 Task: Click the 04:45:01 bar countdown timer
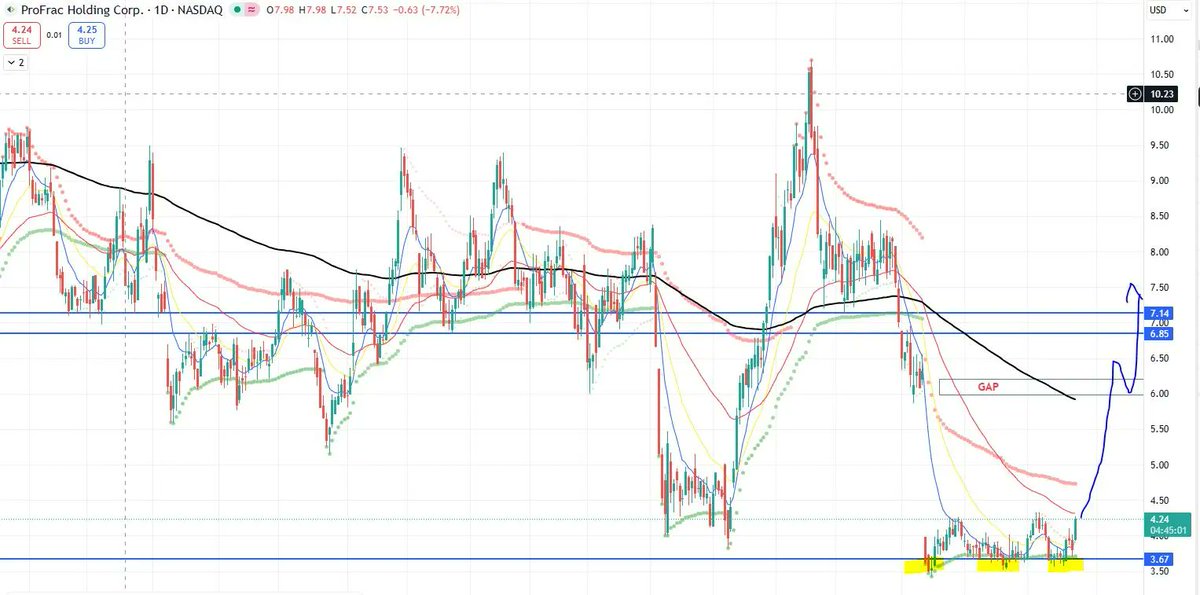tap(1166, 530)
